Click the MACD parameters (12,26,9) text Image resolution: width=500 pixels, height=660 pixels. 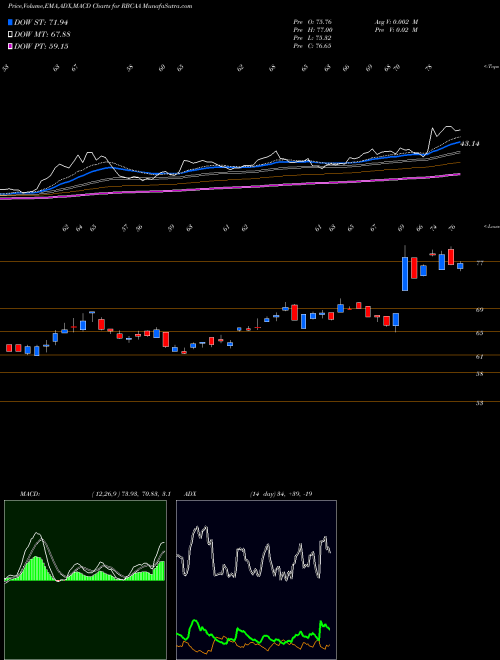(130, 494)
